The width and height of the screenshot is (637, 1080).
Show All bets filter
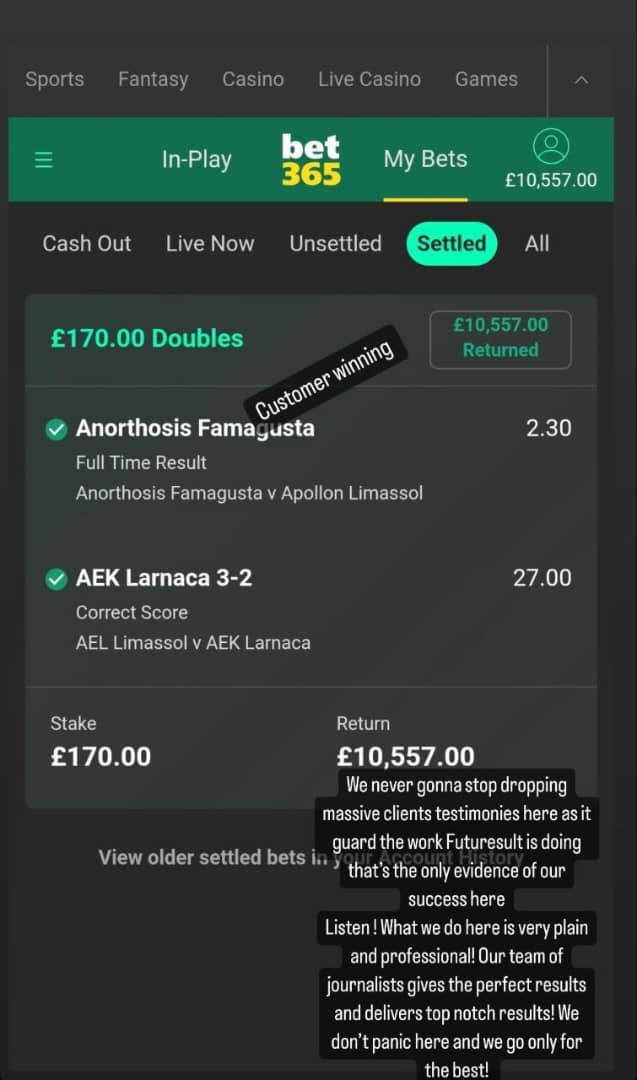(x=537, y=244)
